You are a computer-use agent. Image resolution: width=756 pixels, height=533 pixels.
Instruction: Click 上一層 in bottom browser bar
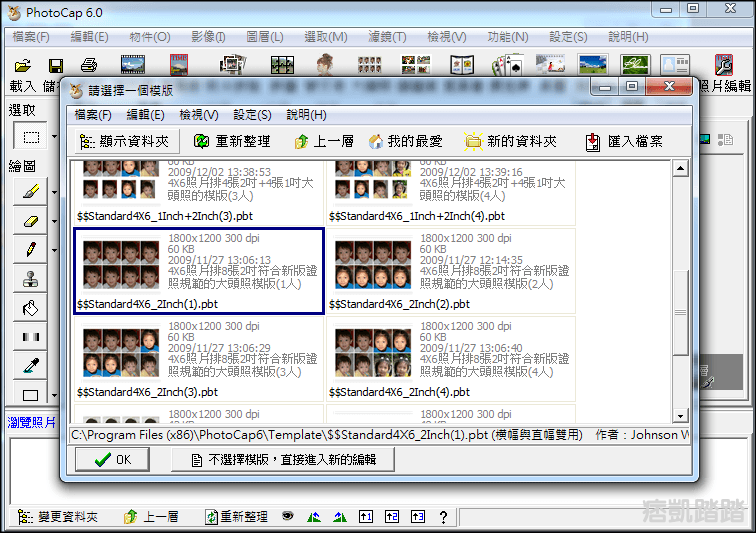(x=151, y=517)
